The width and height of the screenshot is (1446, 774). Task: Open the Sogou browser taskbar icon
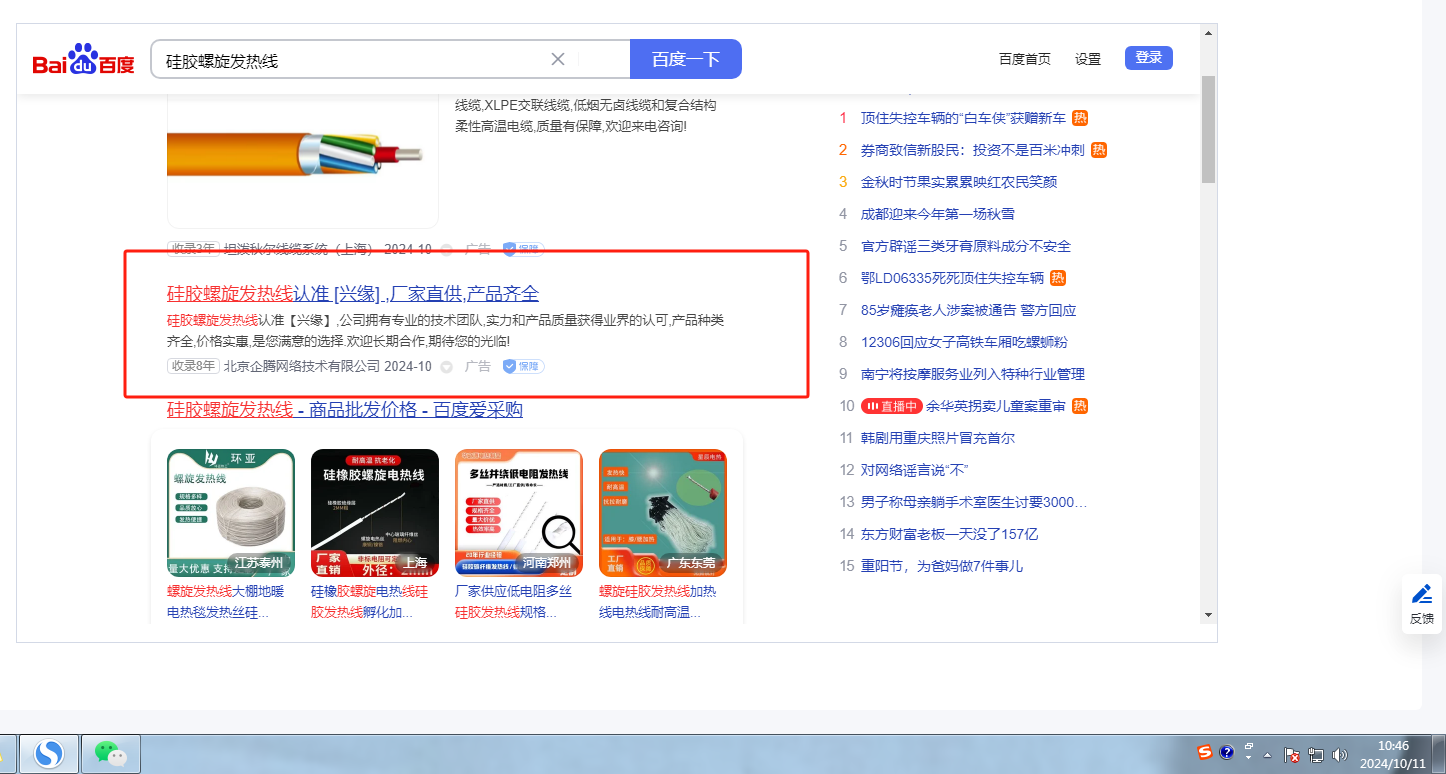click(49, 754)
